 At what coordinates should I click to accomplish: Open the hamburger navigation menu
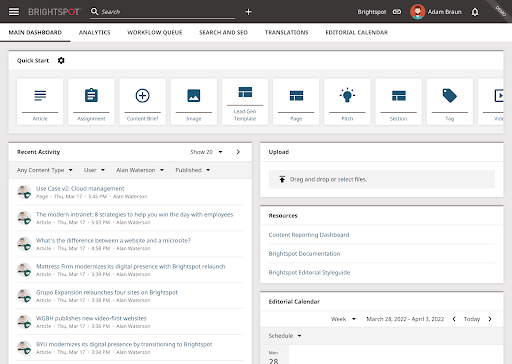click(14, 12)
